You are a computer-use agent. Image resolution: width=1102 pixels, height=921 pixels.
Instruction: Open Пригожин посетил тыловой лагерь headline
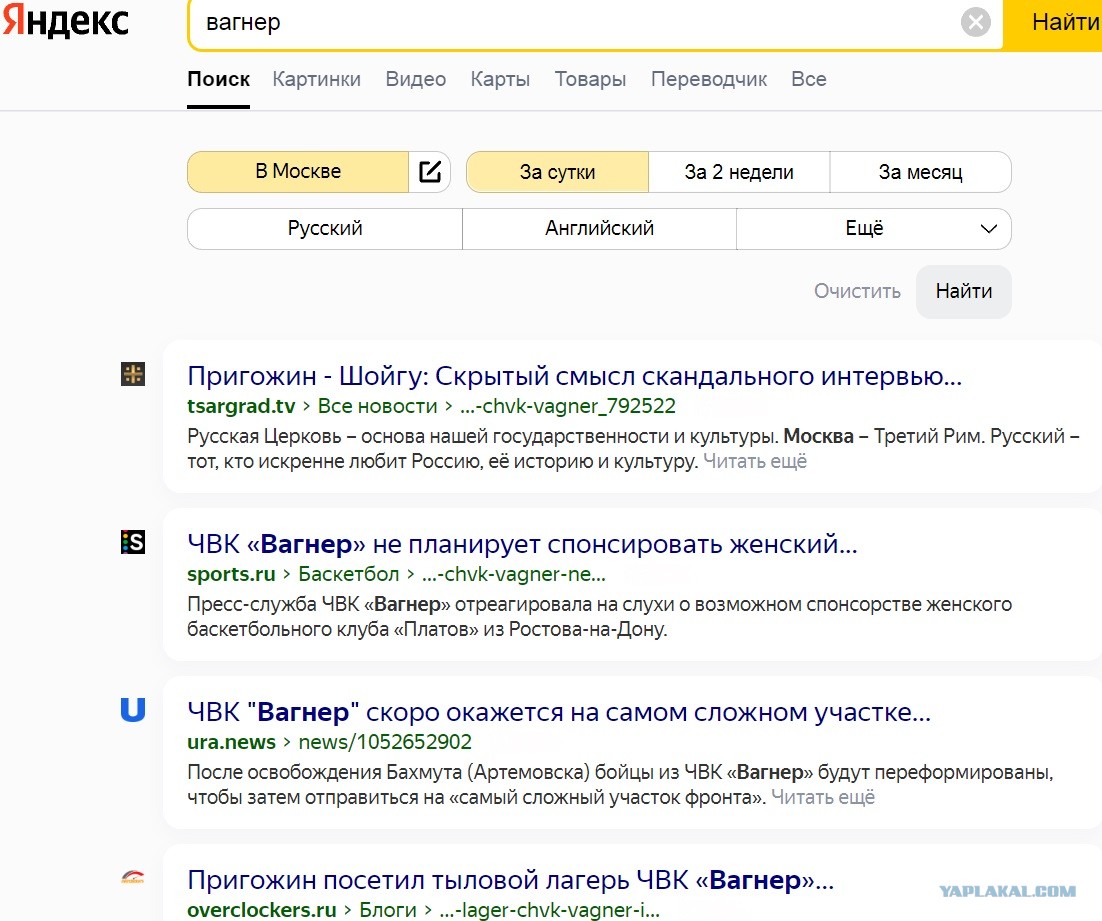coord(510,880)
